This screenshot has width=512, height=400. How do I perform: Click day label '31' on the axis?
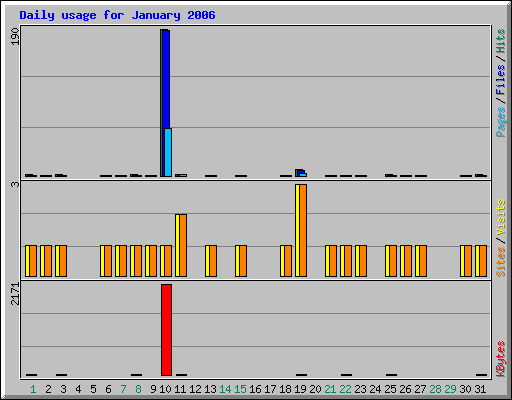[480, 389]
